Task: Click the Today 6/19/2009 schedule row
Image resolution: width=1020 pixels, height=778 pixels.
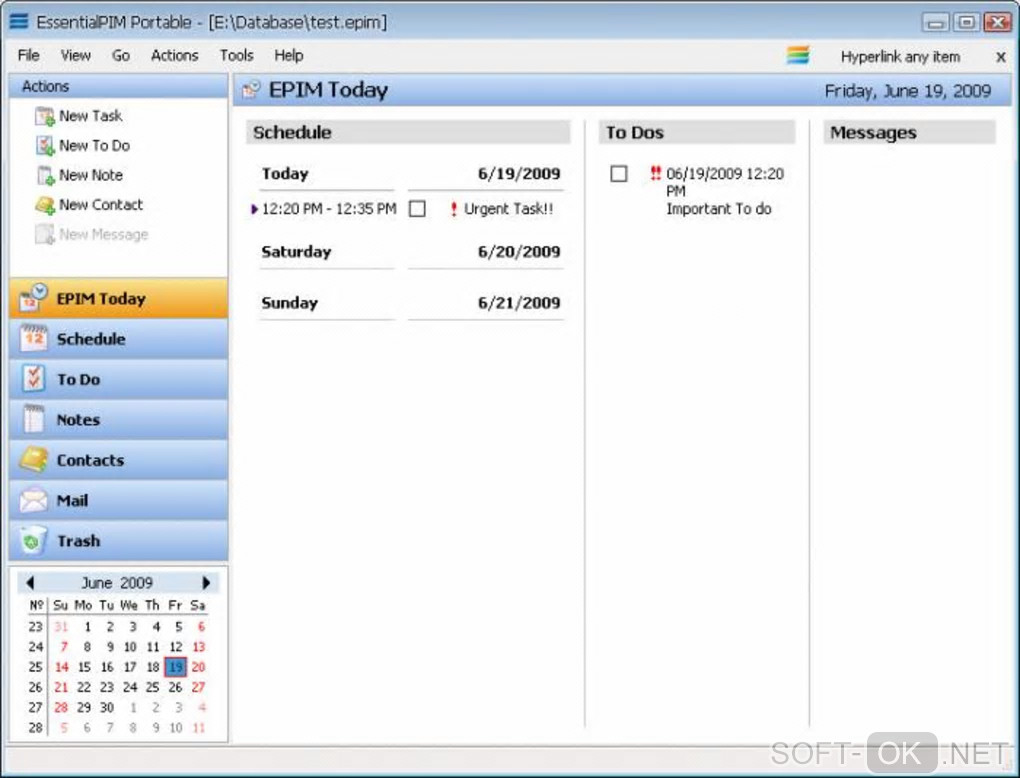Action: point(411,174)
